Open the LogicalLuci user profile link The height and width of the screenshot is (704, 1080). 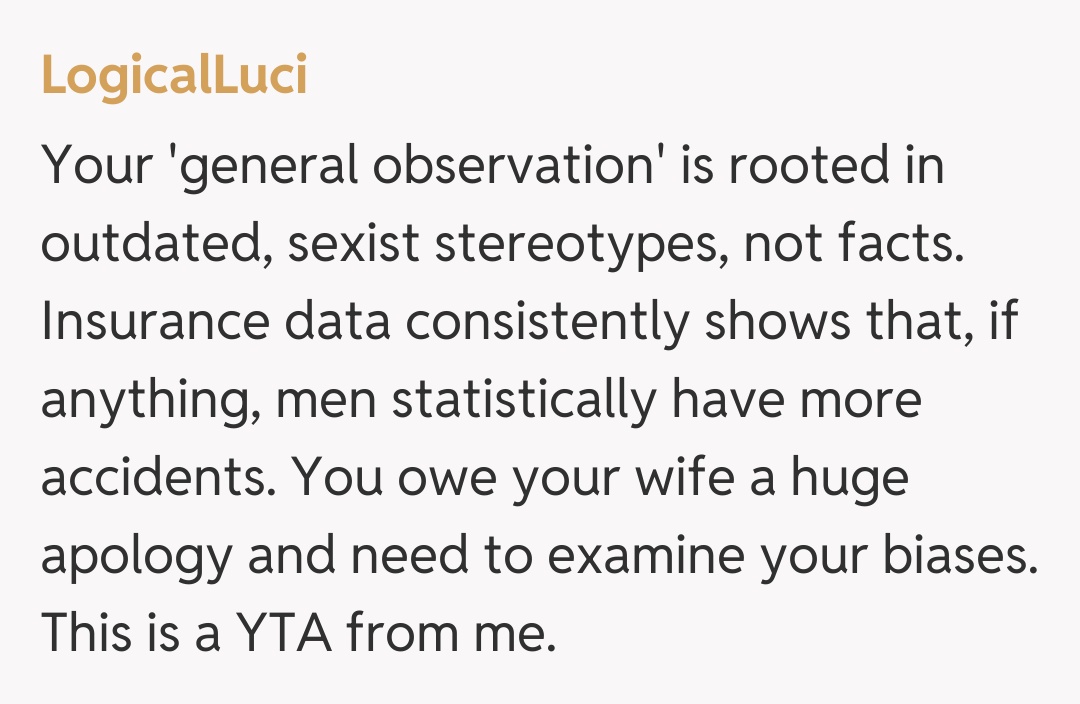(x=174, y=78)
